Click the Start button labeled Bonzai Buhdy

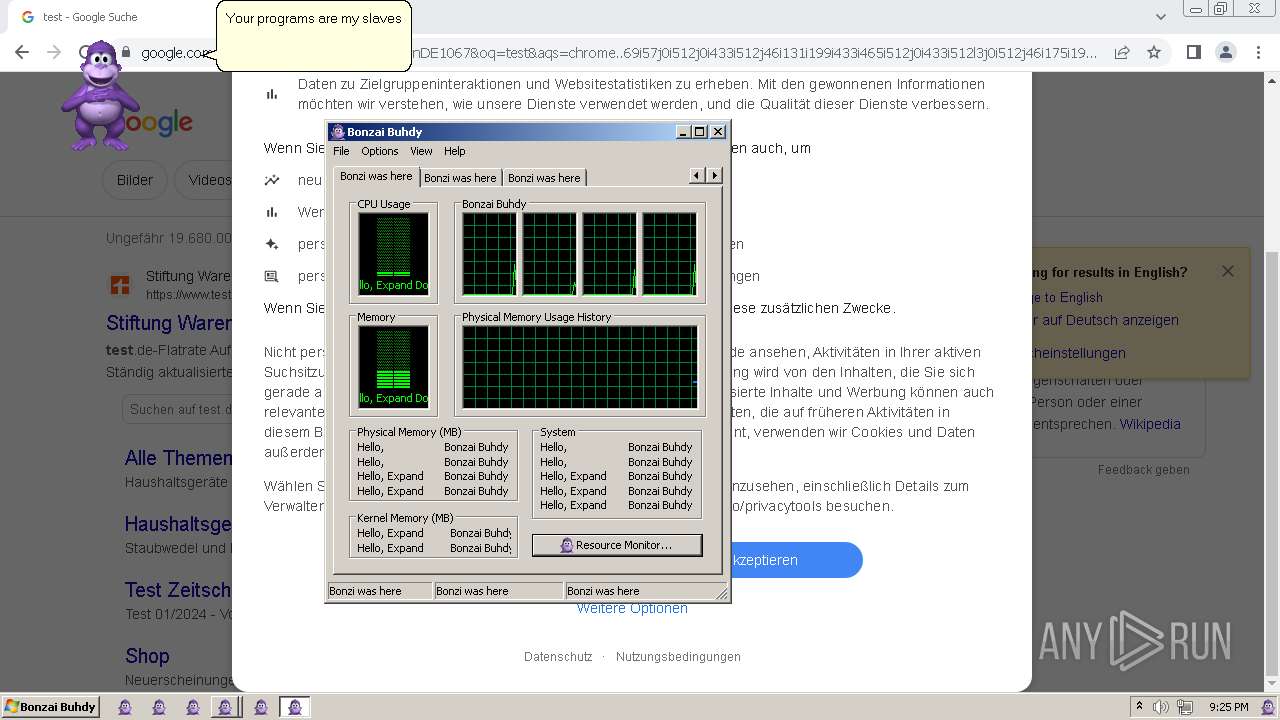coord(50,707)
